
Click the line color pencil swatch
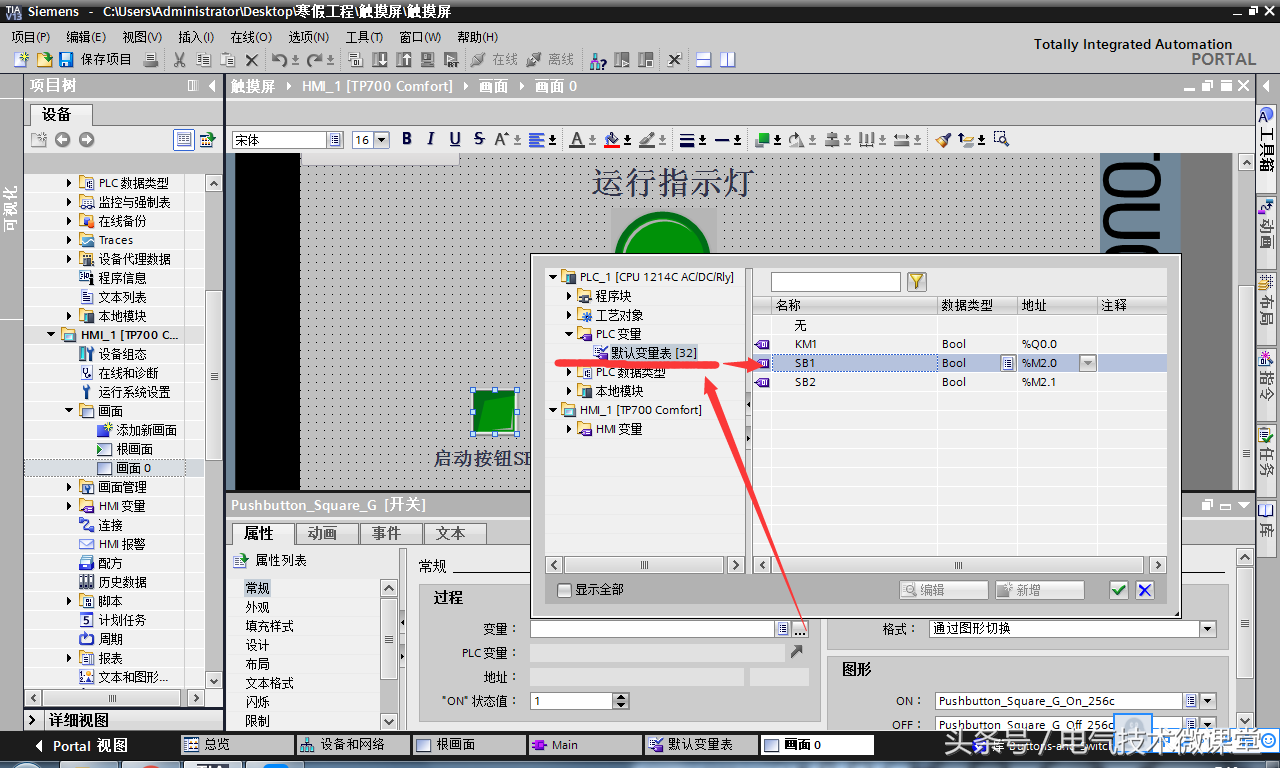click(647, 139)
